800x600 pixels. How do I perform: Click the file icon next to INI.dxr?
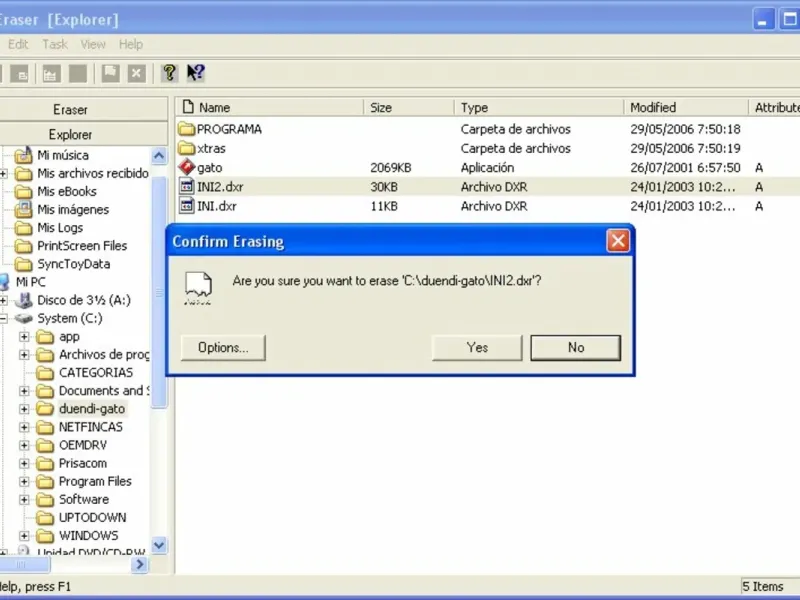tap(187, 206)
